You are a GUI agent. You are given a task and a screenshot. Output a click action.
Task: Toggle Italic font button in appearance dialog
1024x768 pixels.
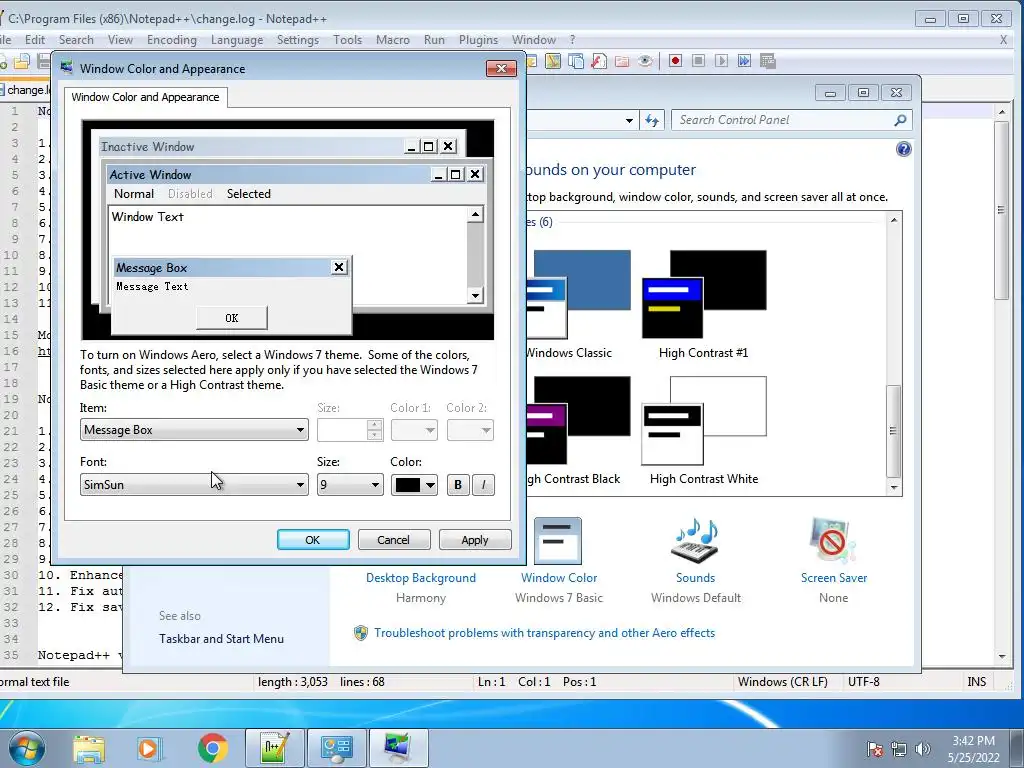pyautogui.click(x=483, y=485)
